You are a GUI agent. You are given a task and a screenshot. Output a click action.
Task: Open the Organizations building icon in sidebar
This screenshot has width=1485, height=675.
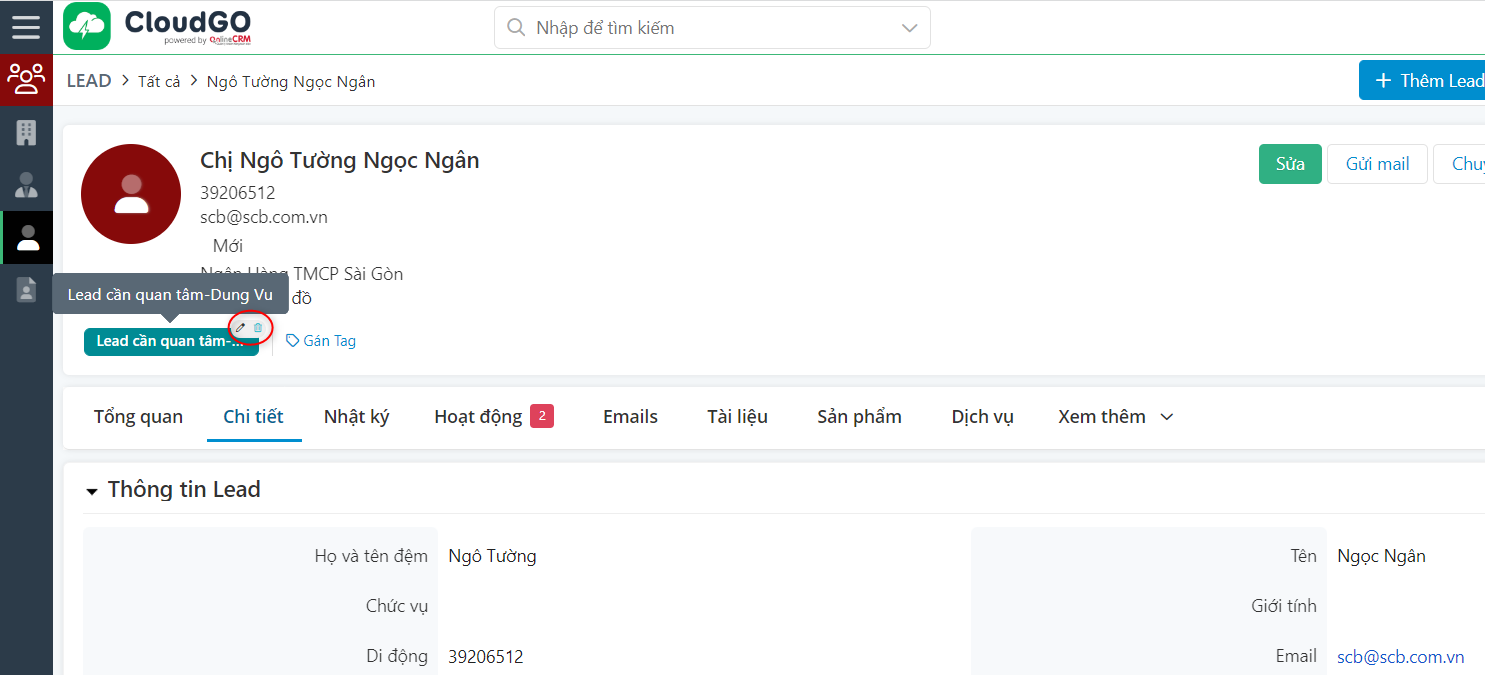click(x=26, y=131)
